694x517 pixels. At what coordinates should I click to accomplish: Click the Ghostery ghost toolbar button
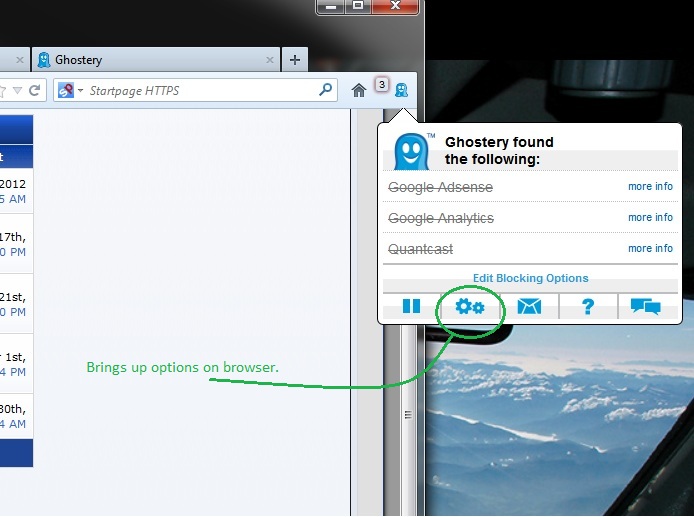tap(401, 90)
